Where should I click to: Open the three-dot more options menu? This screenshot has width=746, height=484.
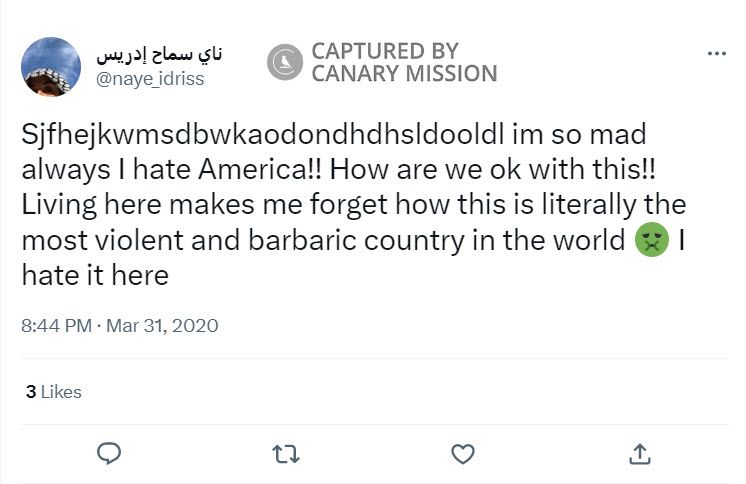coord(716,54)
